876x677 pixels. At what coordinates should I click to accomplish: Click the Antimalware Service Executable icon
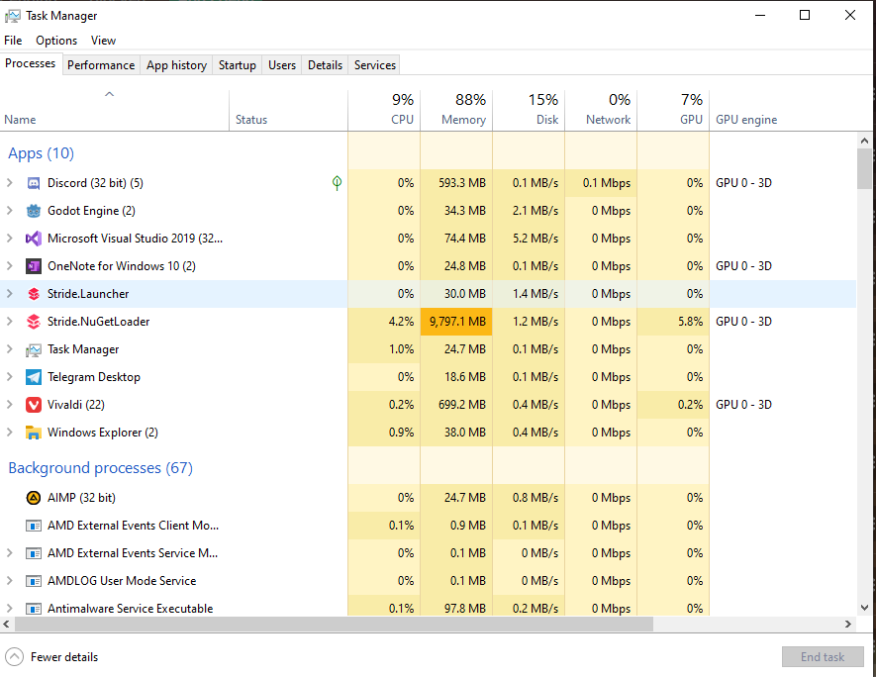(x=34, y=609)
